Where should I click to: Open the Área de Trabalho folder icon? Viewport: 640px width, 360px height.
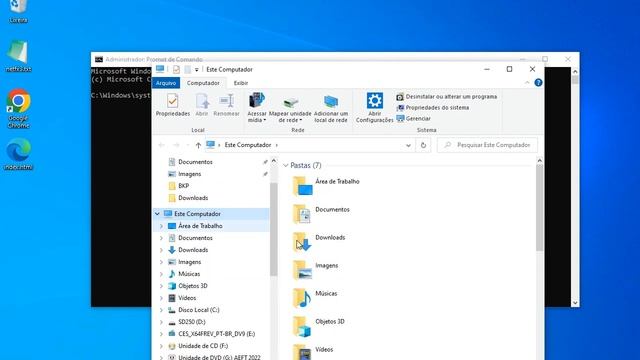(x=302, y=186)
